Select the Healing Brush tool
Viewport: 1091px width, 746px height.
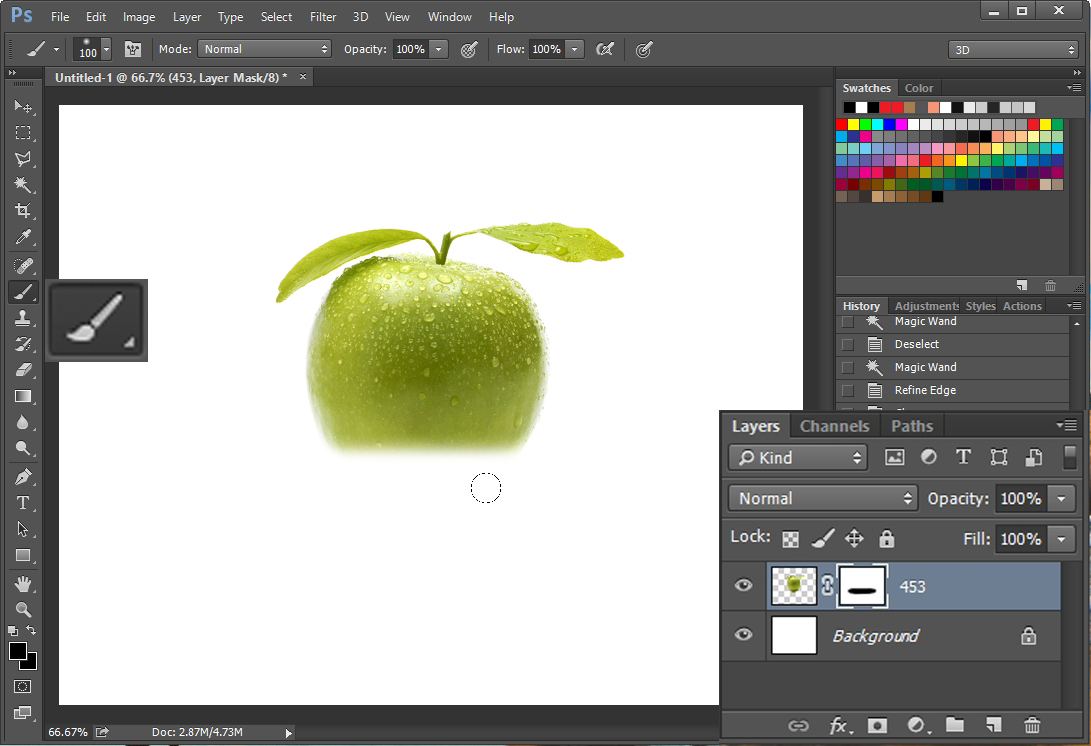coord(23,266)
